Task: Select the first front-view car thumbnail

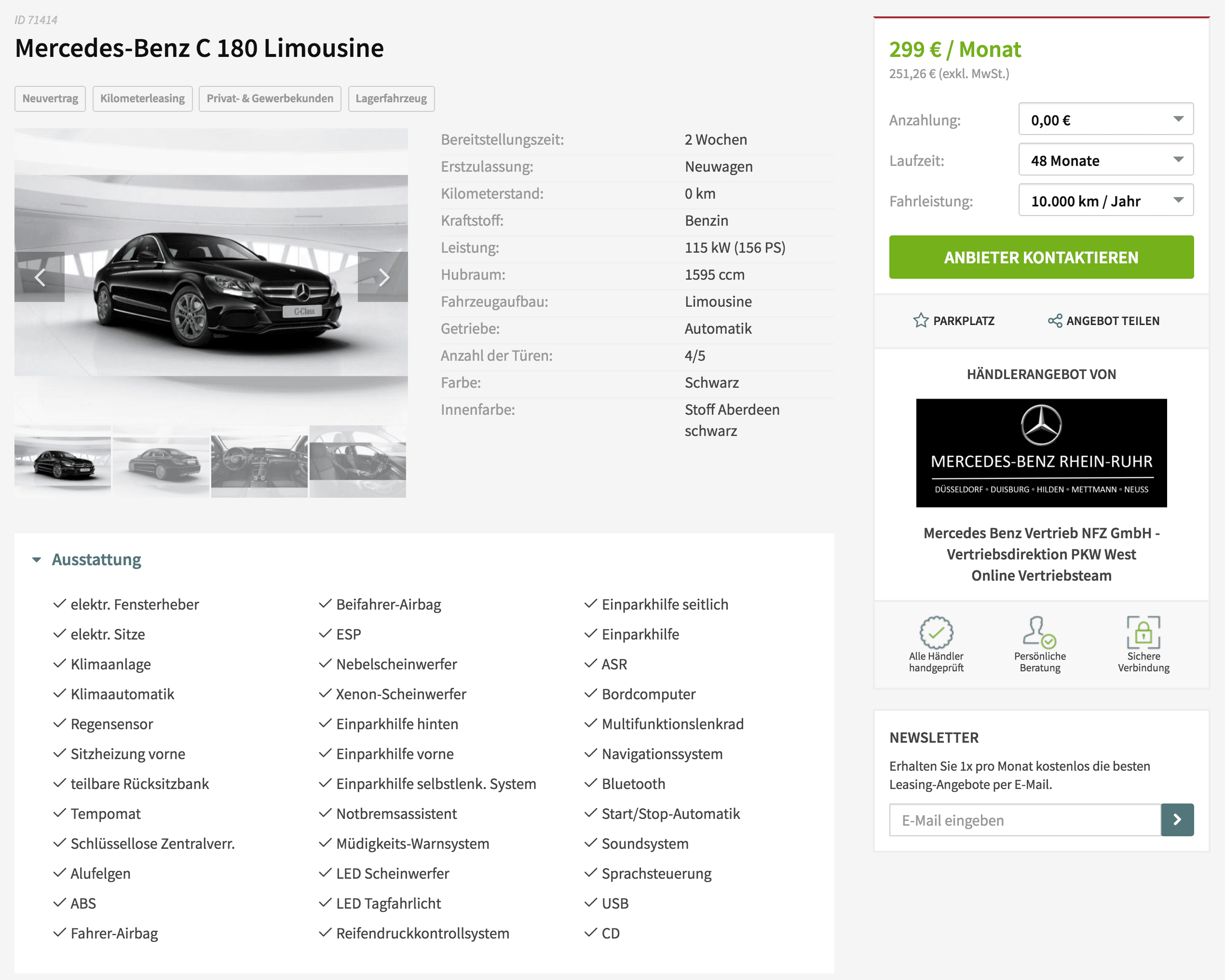Action: 63,462
